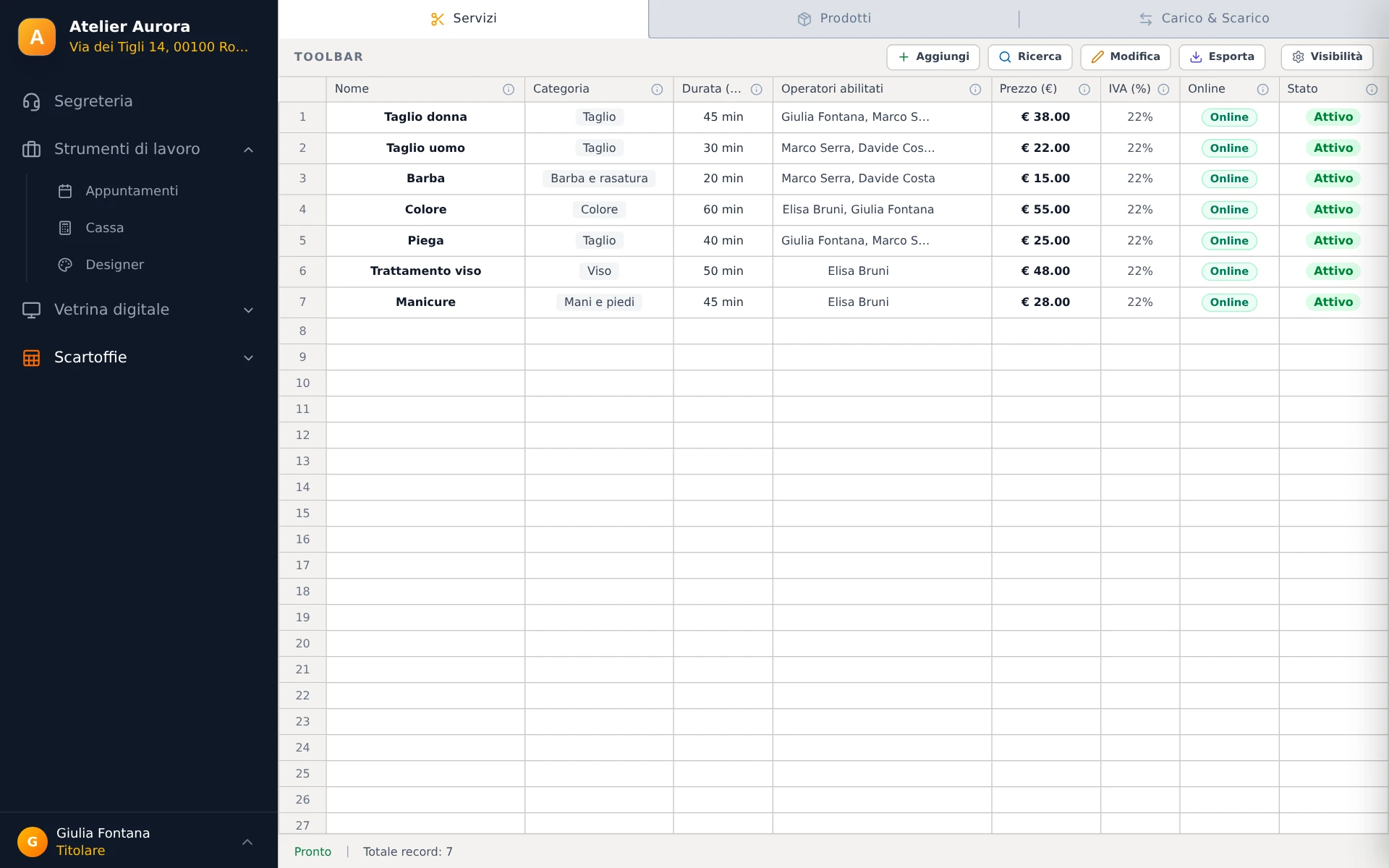Click the Designer palette icon
Screen dimensions: 1389x868
[65, 265]
